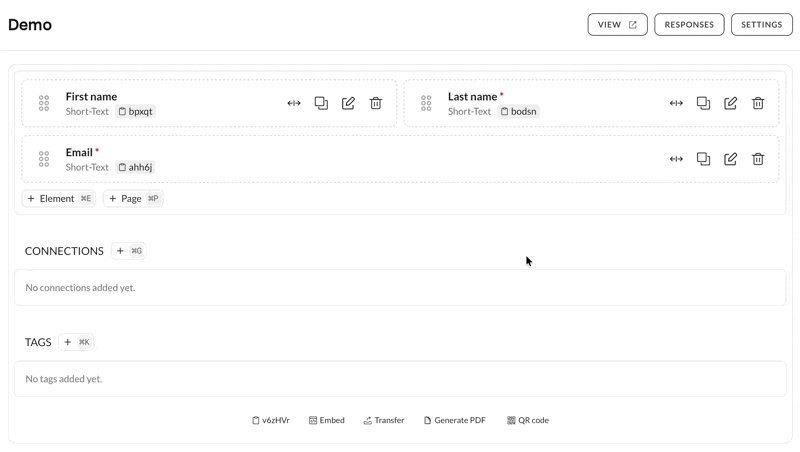Add a new tag
Screen dimensions: 800x452
pos(77,342)
